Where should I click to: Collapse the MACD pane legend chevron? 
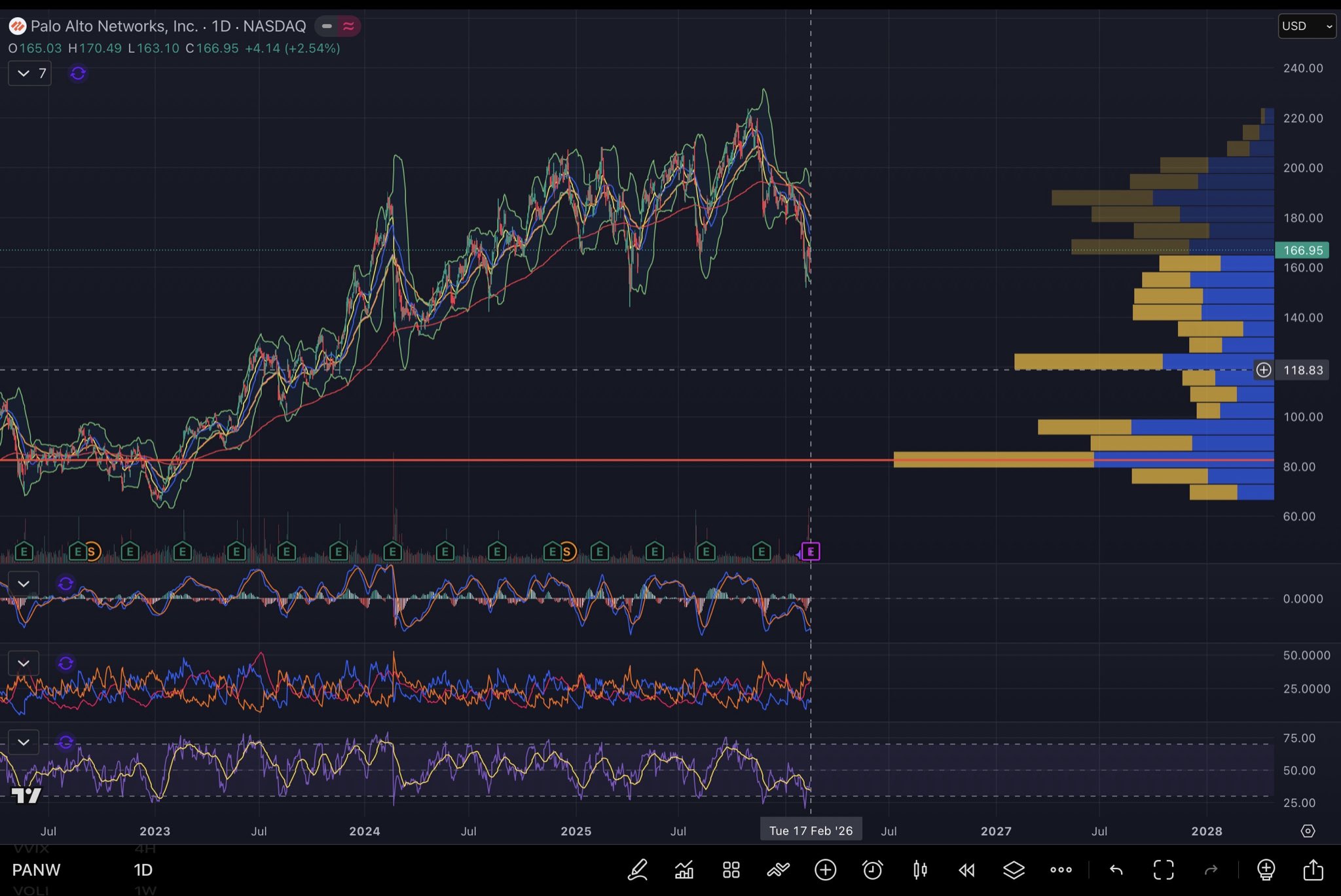click(24, 583)
